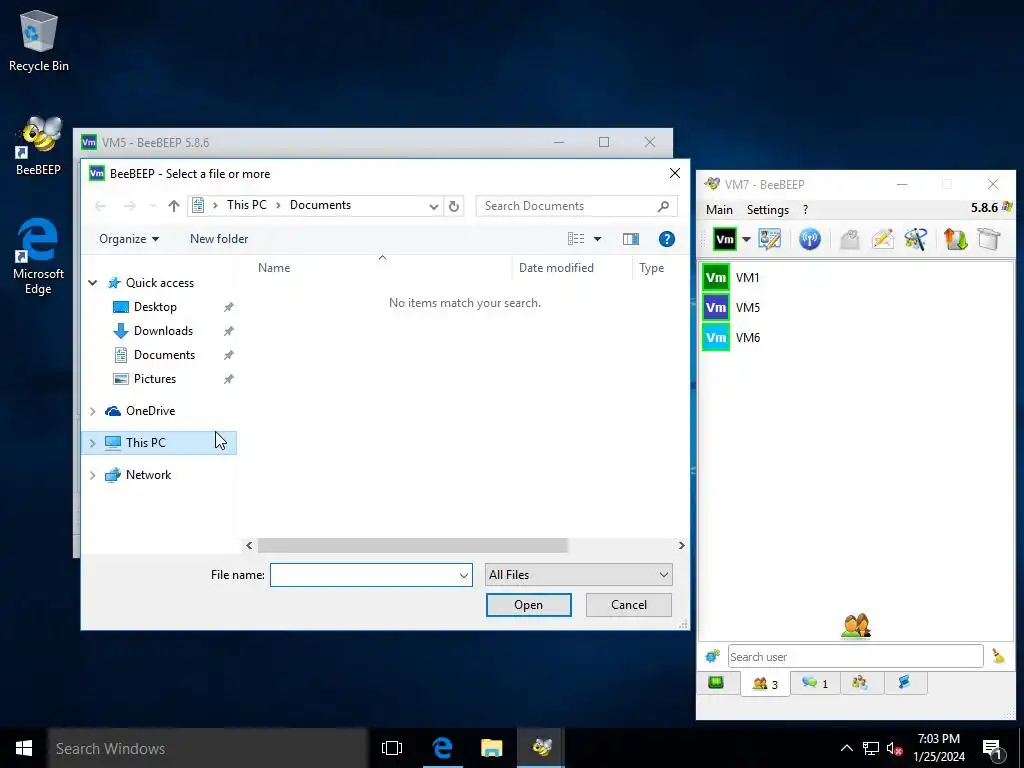
Task: Select Downloads under Quick access
Action: point(163,331)
